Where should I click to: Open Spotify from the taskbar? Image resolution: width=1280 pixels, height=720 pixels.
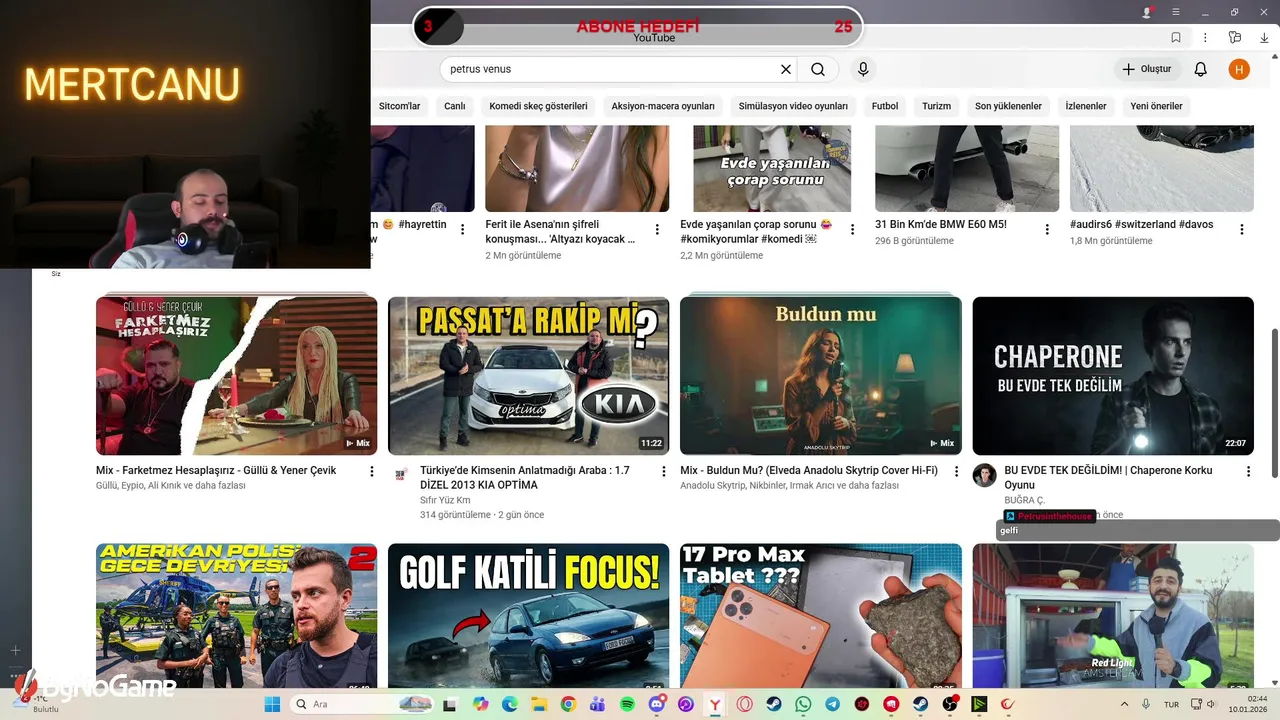[x=627, y=704]
